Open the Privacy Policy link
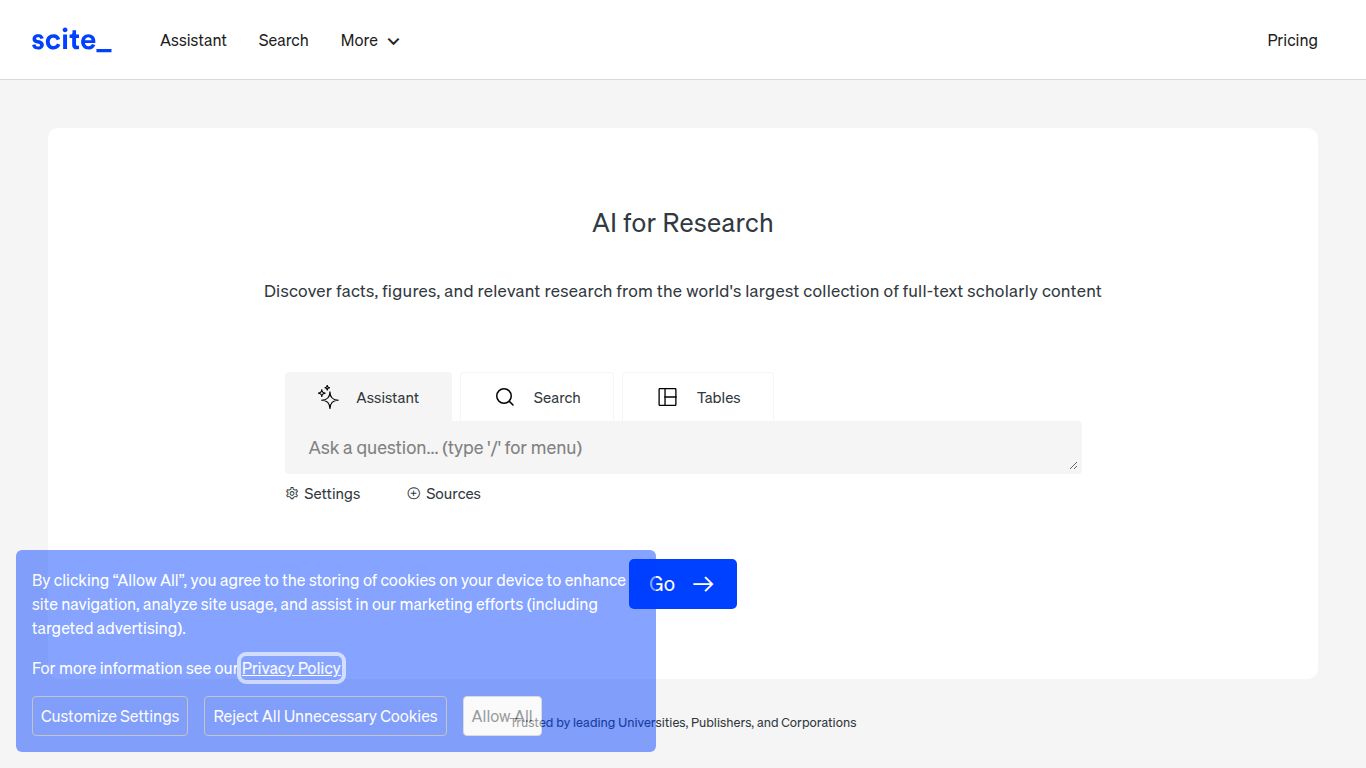Image resolution: width=1366 pixels, height=768 pixels. (x=291, y=668)
